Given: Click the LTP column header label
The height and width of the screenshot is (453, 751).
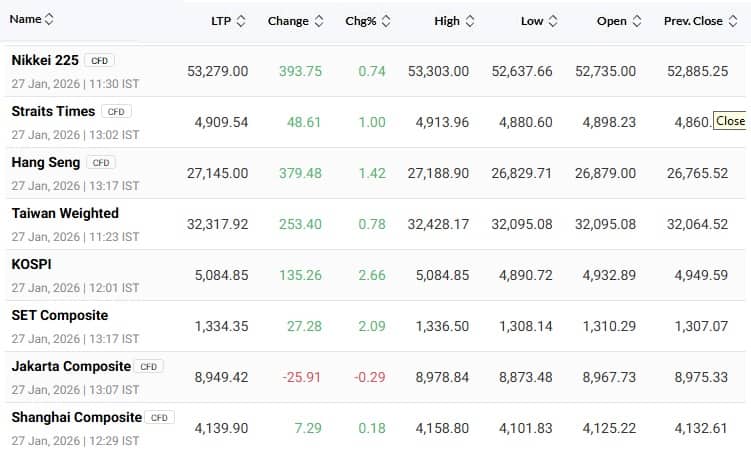Looking at the screenshot, I should tap(221, 21).
